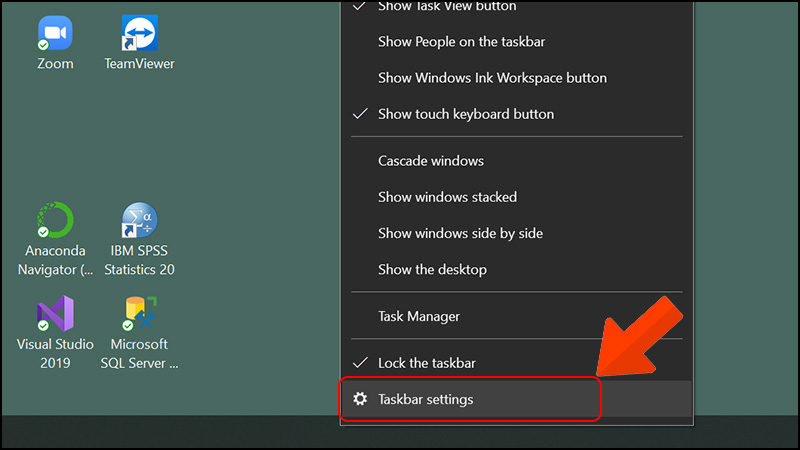Select Show windows stacked
800x450 pixels.
coord(447,197)
